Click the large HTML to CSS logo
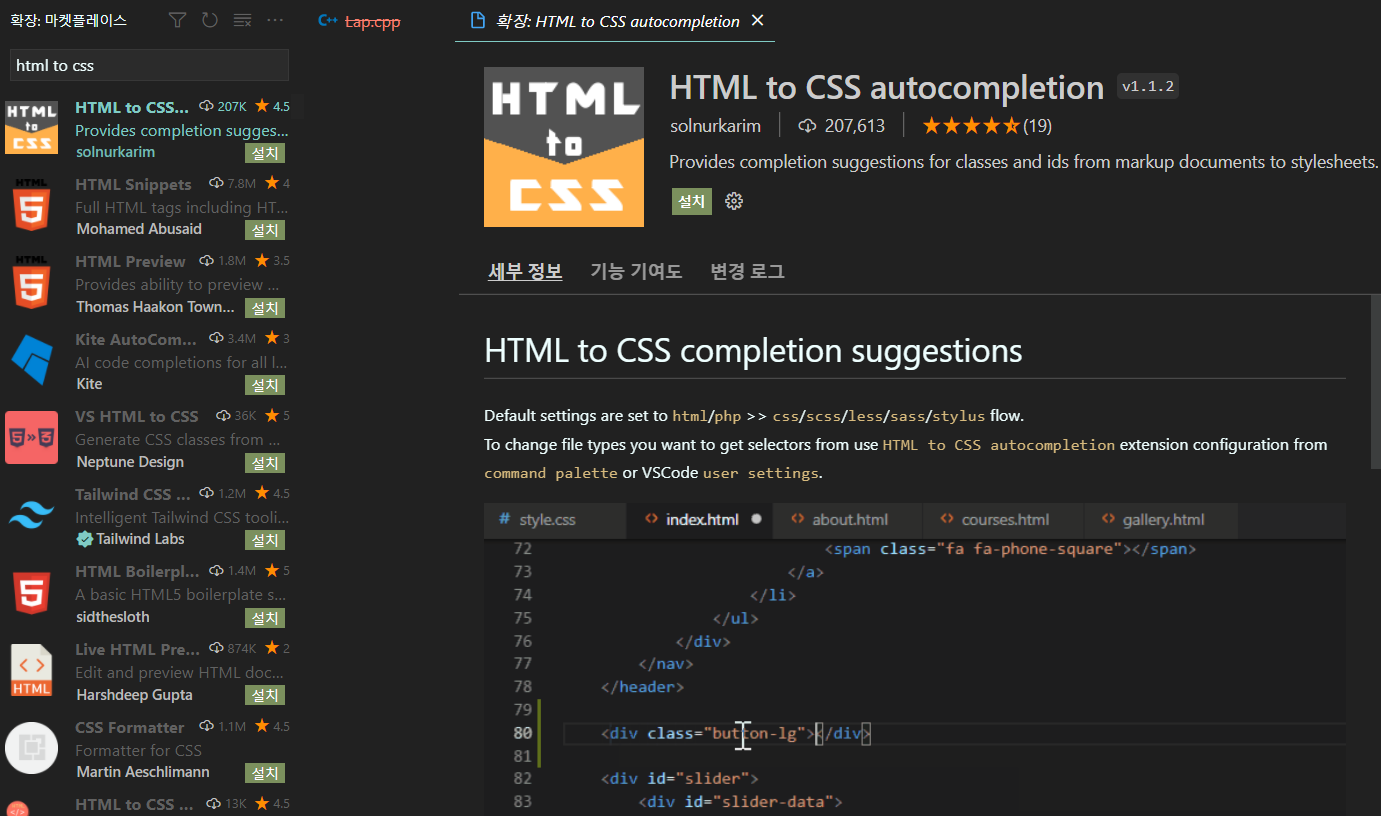 tap(564, 147)
